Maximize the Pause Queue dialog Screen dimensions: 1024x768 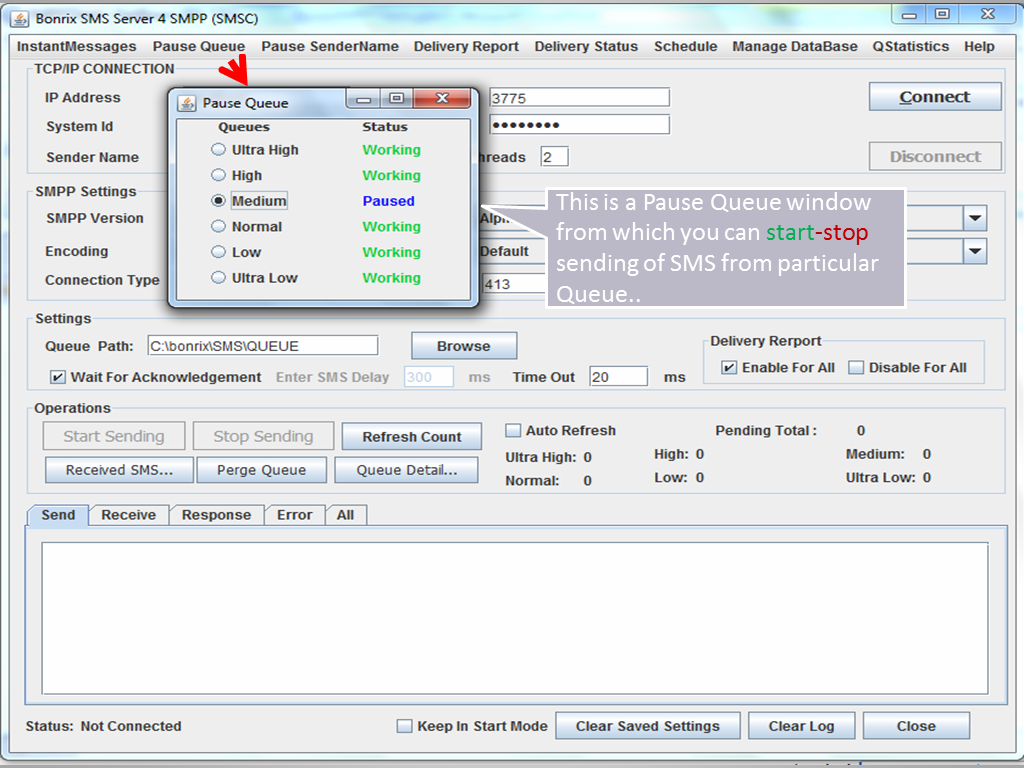396,99
